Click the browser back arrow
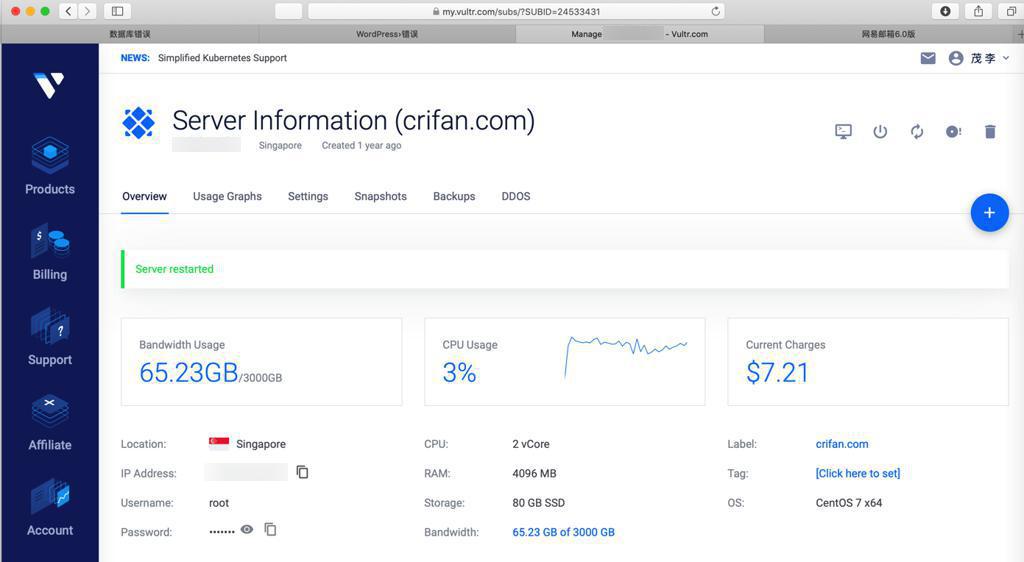 click(69, 11)
